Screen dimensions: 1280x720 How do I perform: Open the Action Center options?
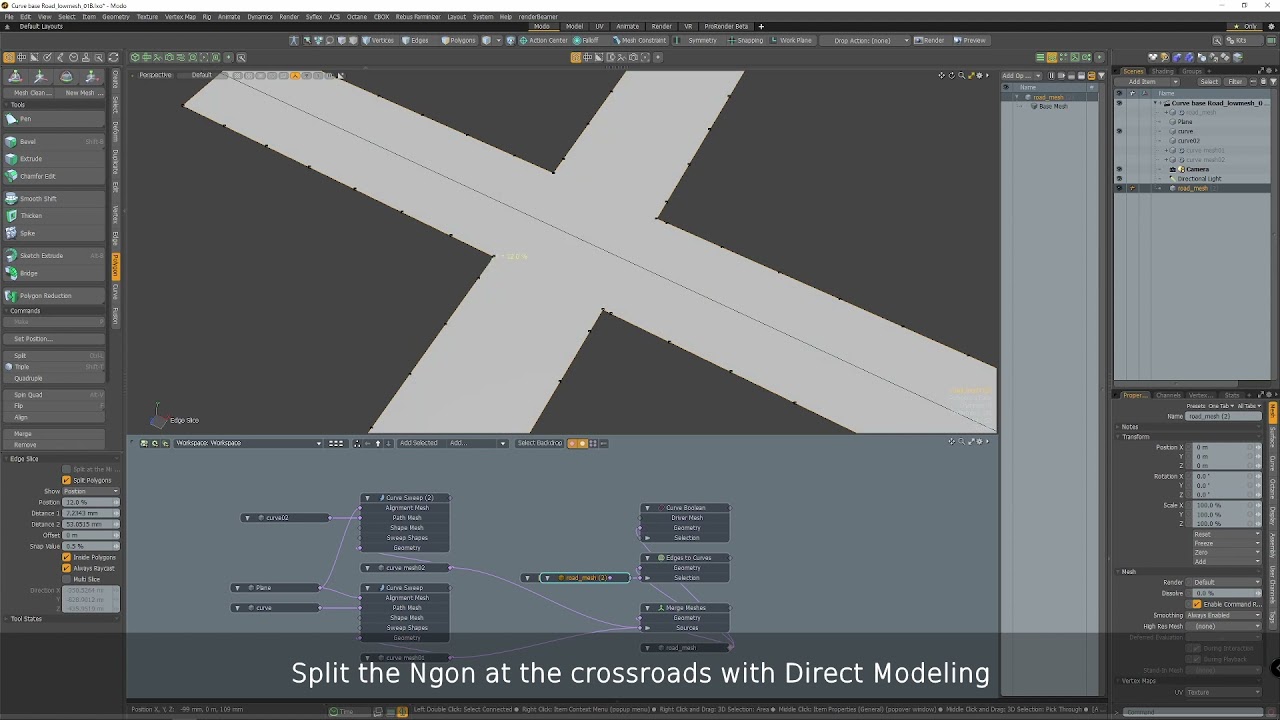(x=543, y=40)
